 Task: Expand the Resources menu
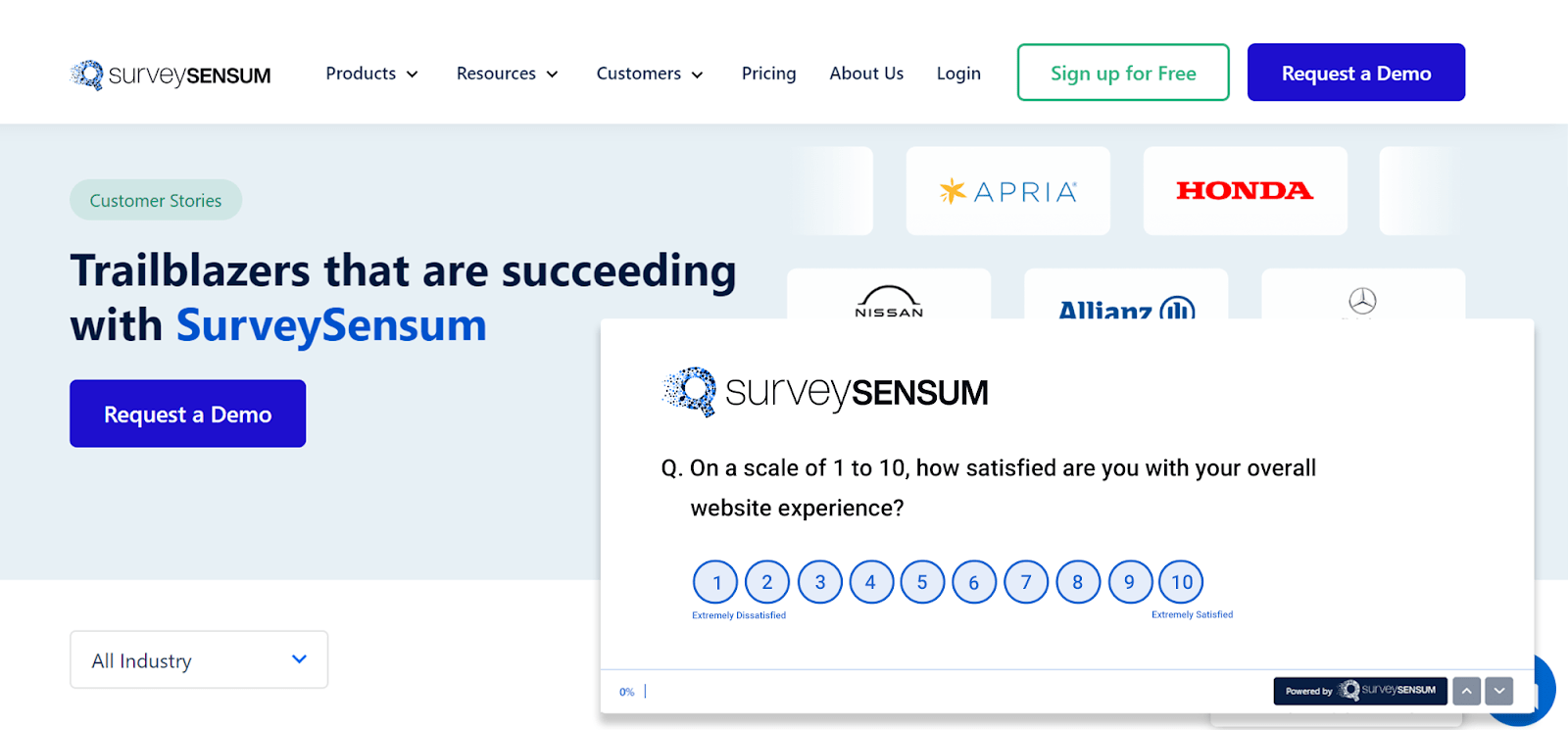[507, 73]
